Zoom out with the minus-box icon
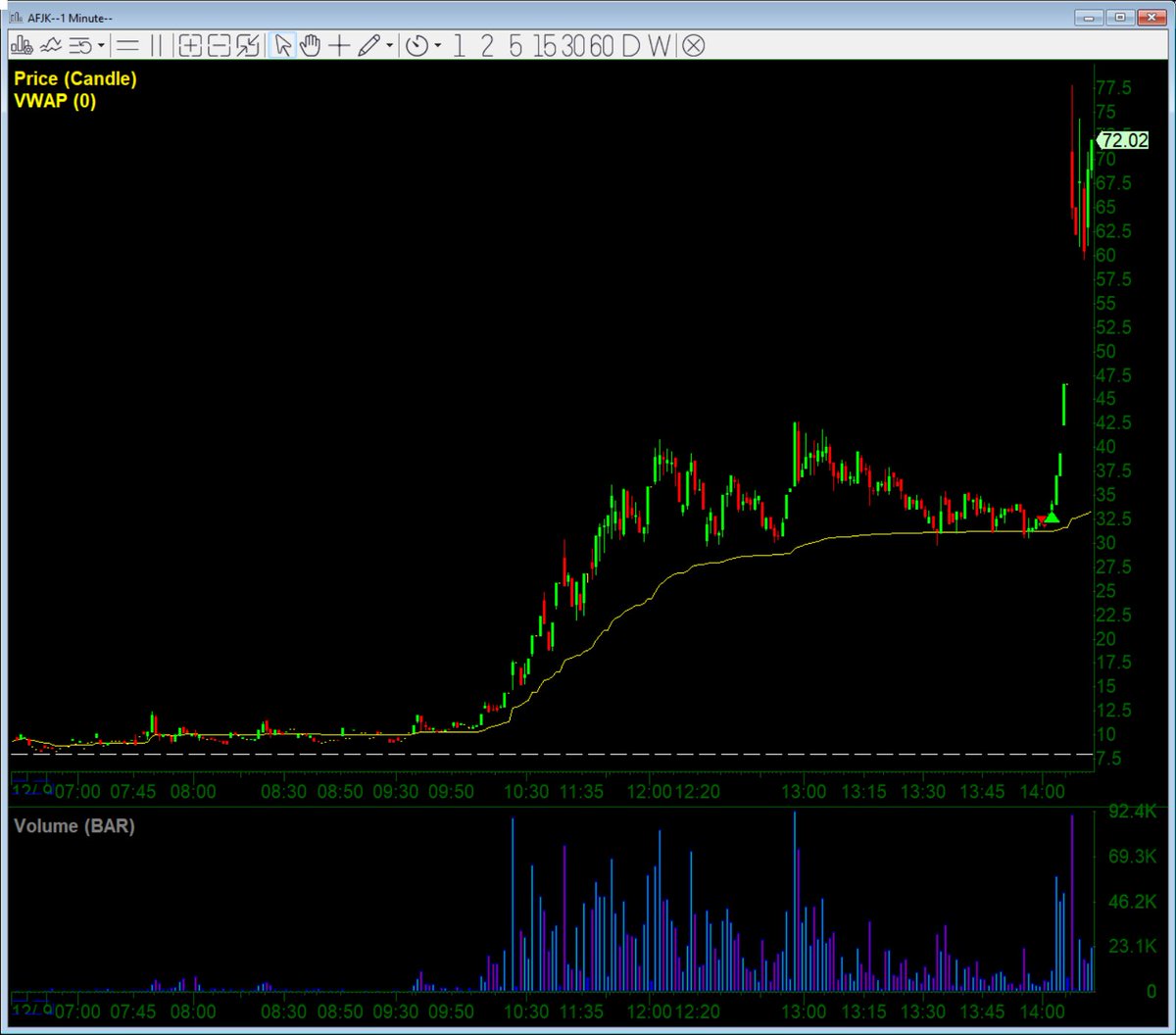The width and height of the screenshot is (1176, 1035). (x=220, y=45)
